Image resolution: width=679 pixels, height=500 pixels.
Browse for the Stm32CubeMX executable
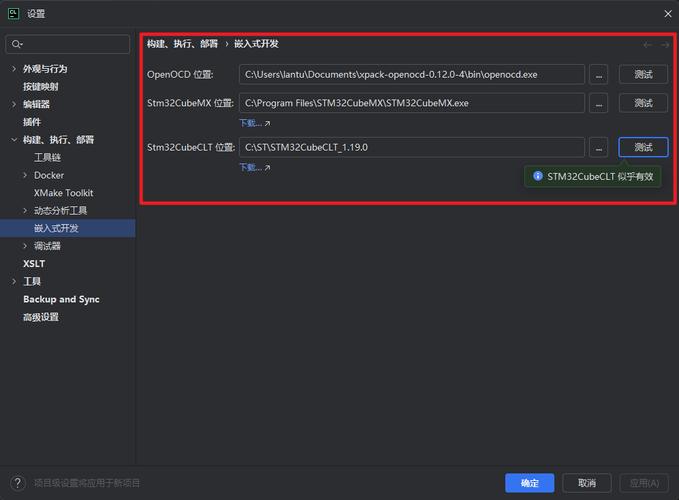[x=598, y=103]
